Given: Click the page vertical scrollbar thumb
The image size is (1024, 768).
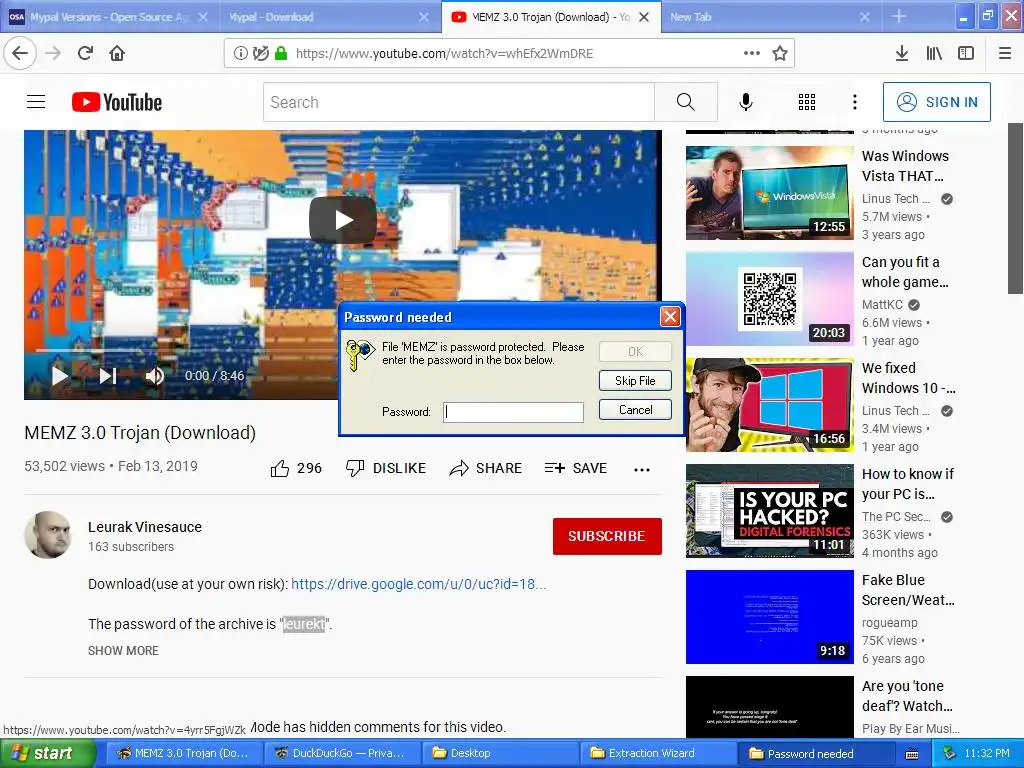Looking at the screenshot, I should coord(1016,209).
